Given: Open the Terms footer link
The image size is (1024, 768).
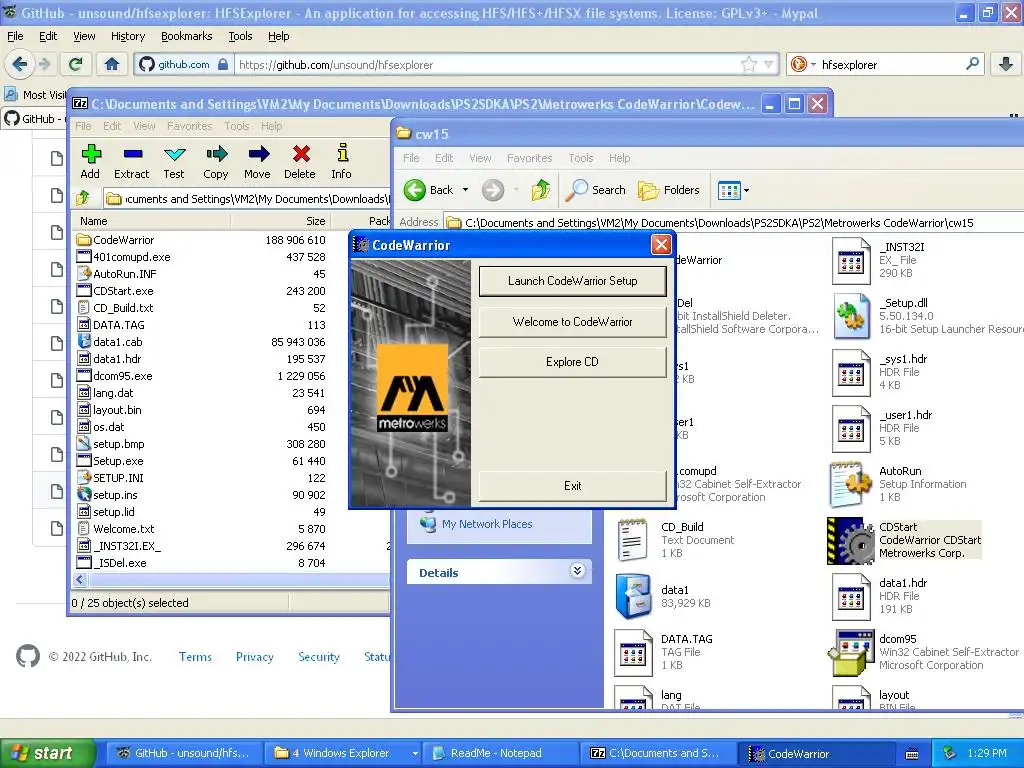Looking at the screenshot, I should pos(195,656).
